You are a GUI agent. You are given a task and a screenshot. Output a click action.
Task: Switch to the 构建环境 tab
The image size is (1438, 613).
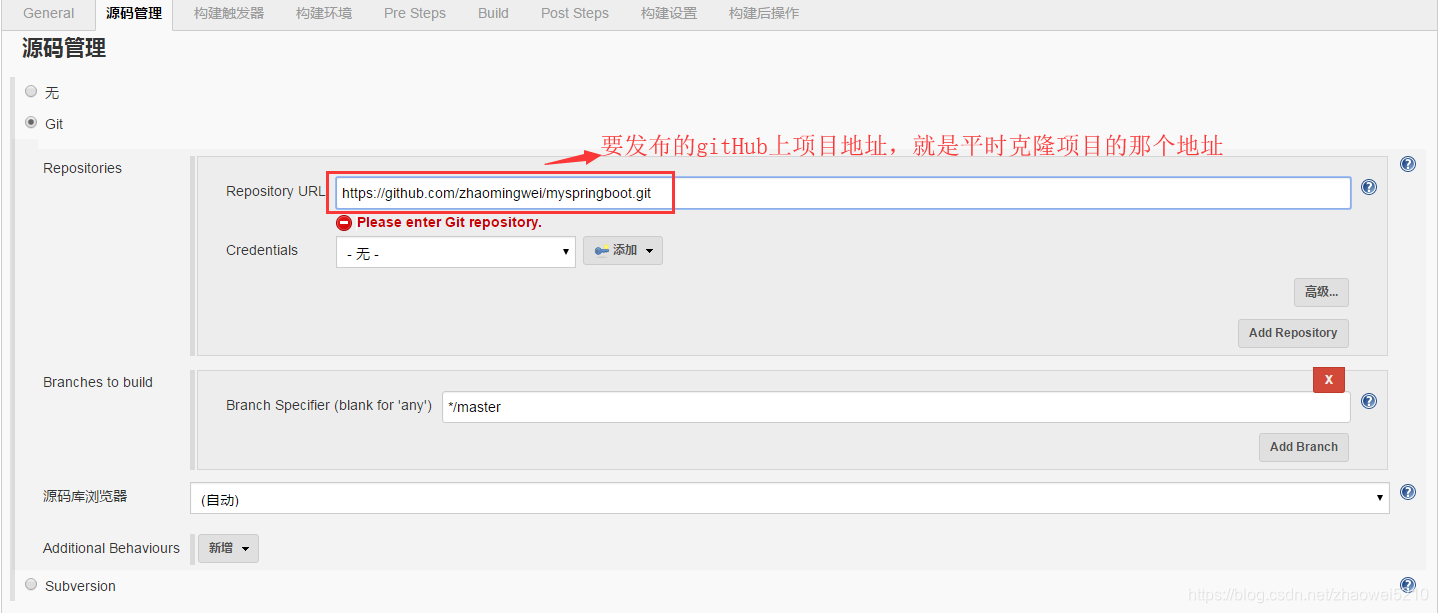(324, 13)
